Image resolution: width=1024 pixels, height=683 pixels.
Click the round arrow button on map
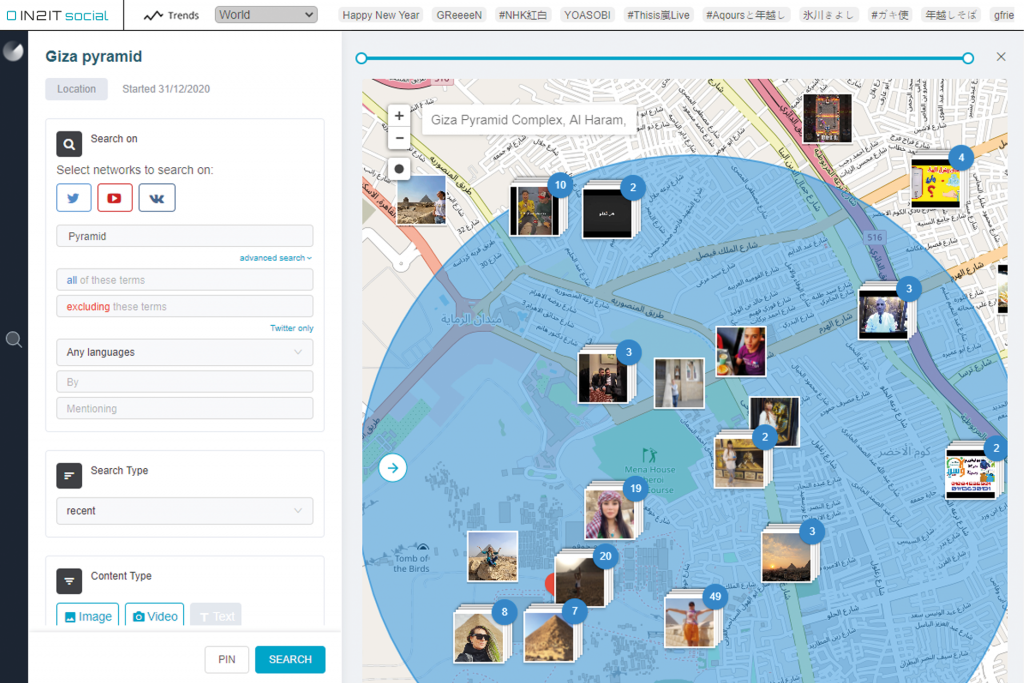(x=393, y=467)
